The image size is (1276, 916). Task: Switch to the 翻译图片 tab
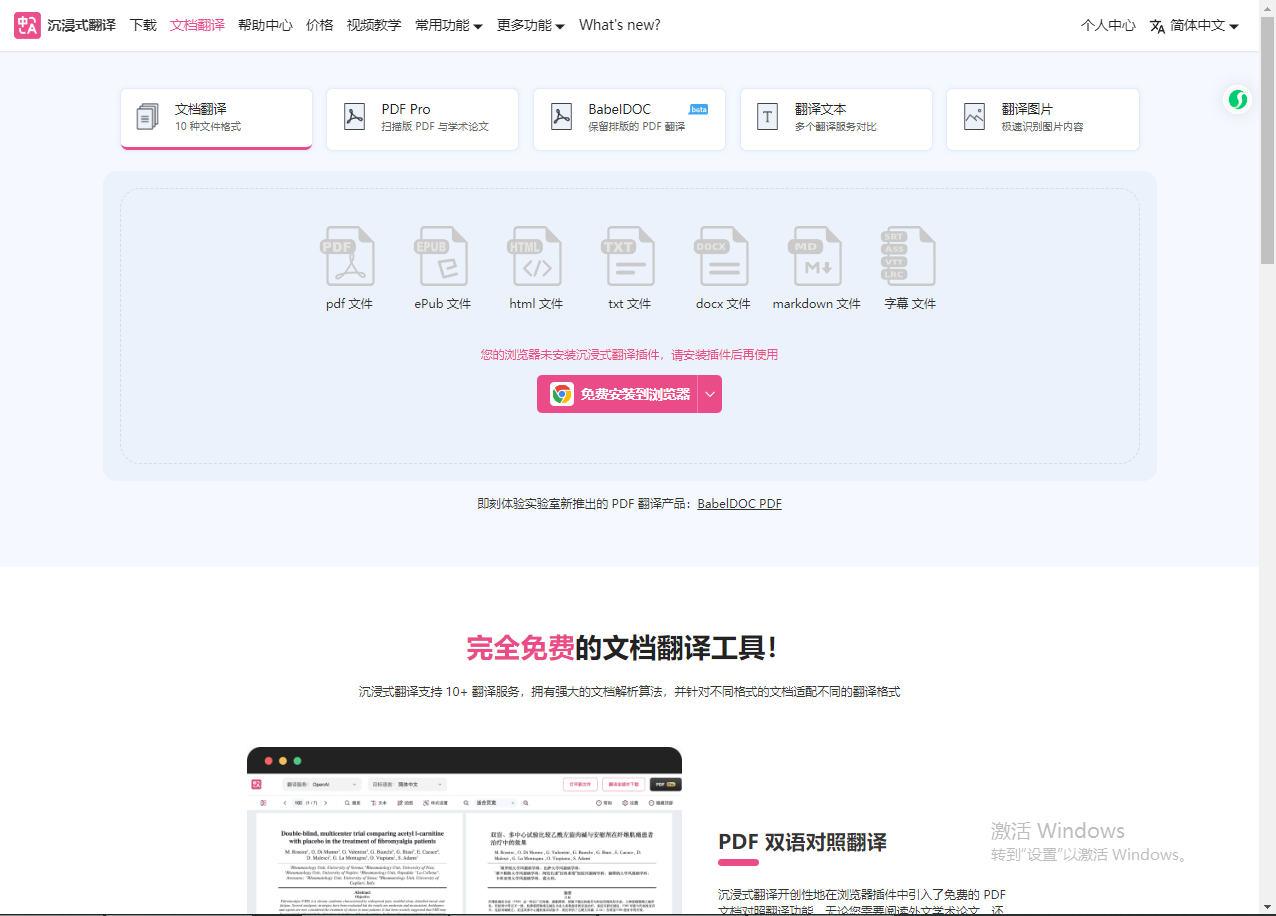tap(1043, 119)
